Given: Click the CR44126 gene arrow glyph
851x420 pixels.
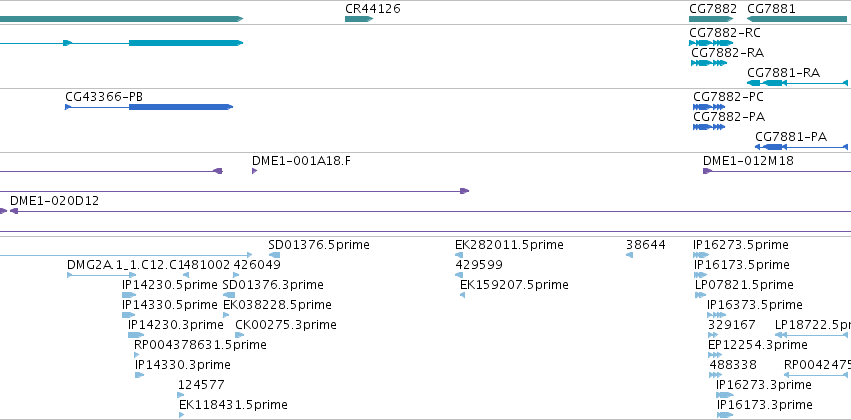Looking at the screenshot, I should (359, 19).
